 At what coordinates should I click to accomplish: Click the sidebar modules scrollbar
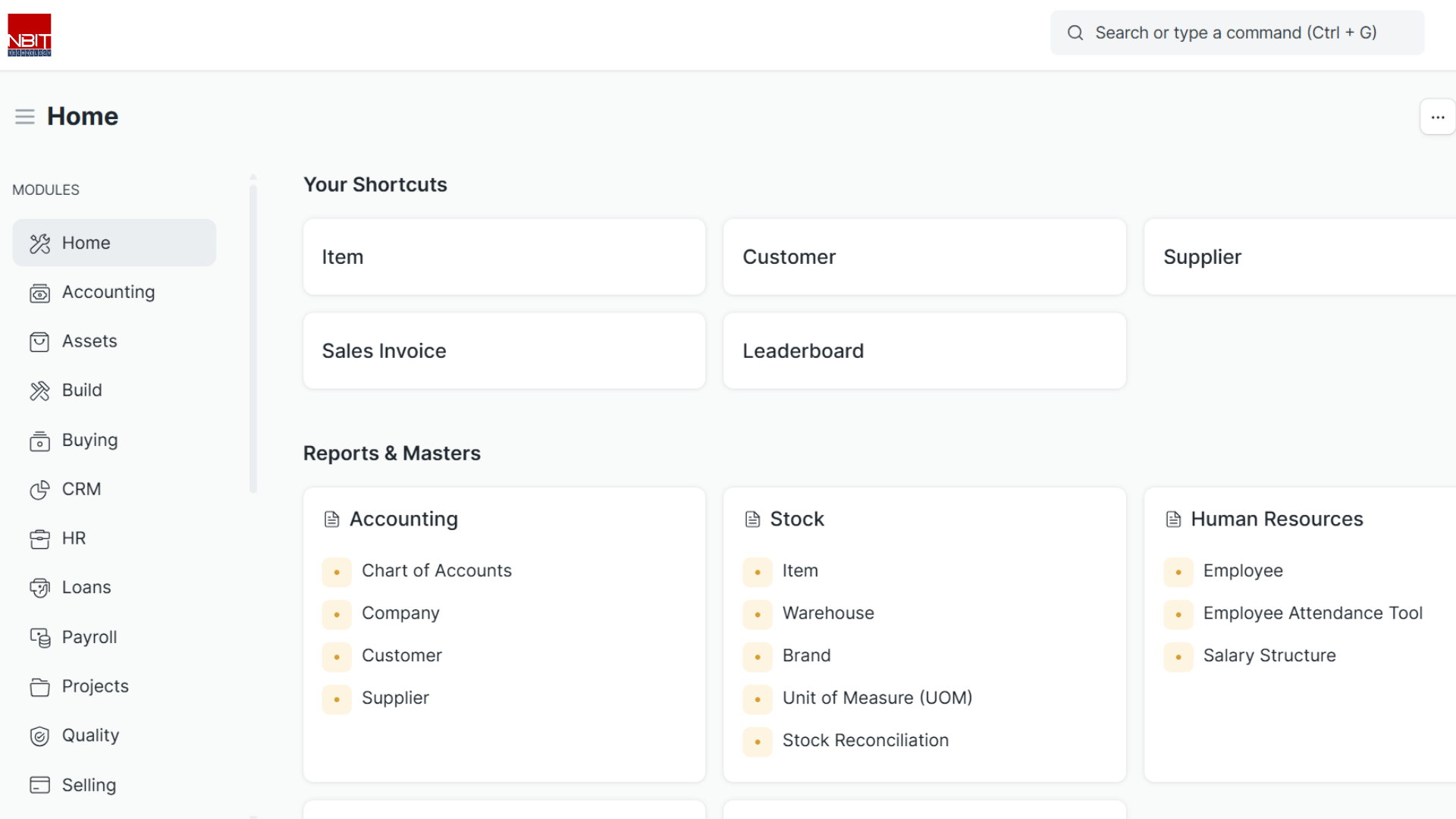pos(253,337)
